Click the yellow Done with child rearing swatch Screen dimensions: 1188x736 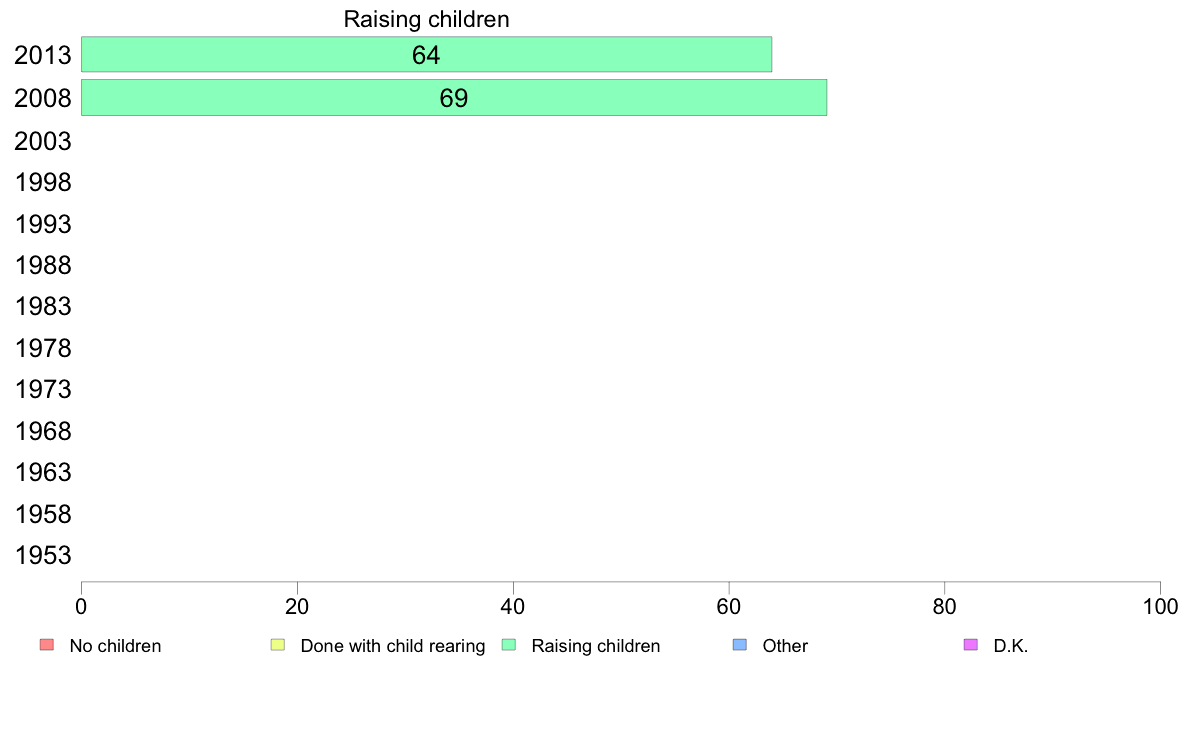coord(278,645)
